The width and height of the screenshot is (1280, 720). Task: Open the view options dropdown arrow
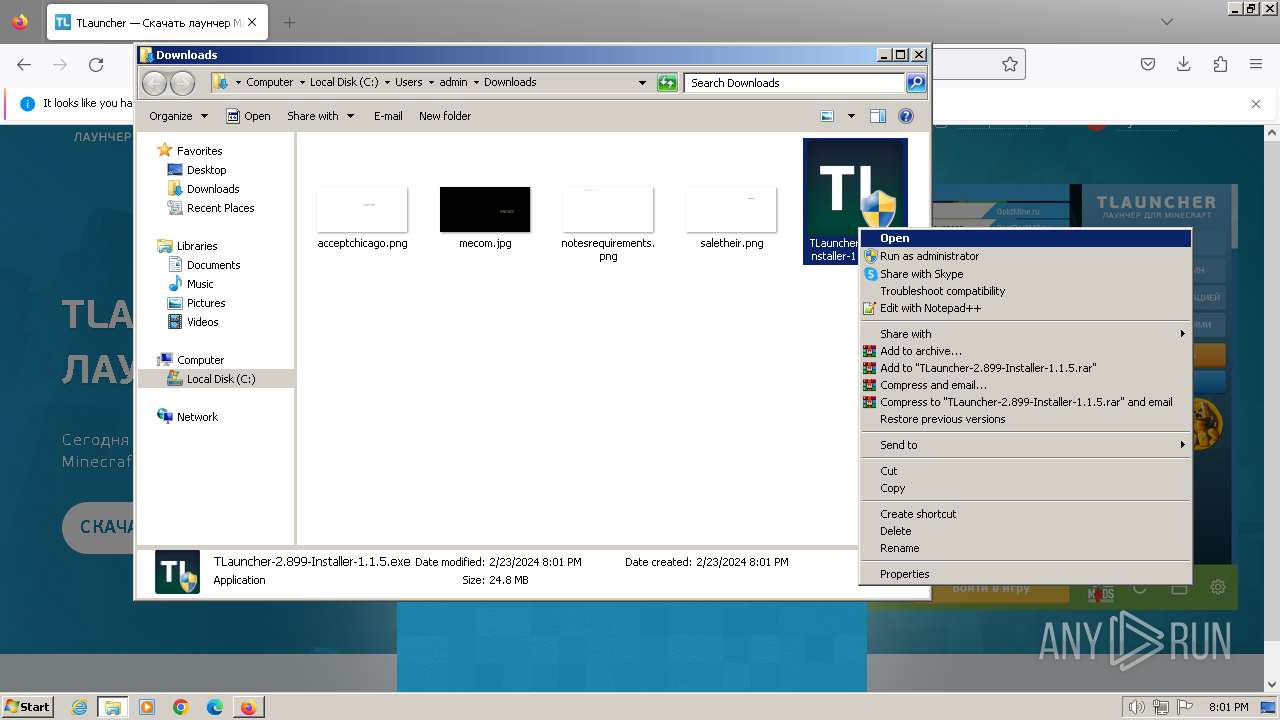tap(851, 116)
